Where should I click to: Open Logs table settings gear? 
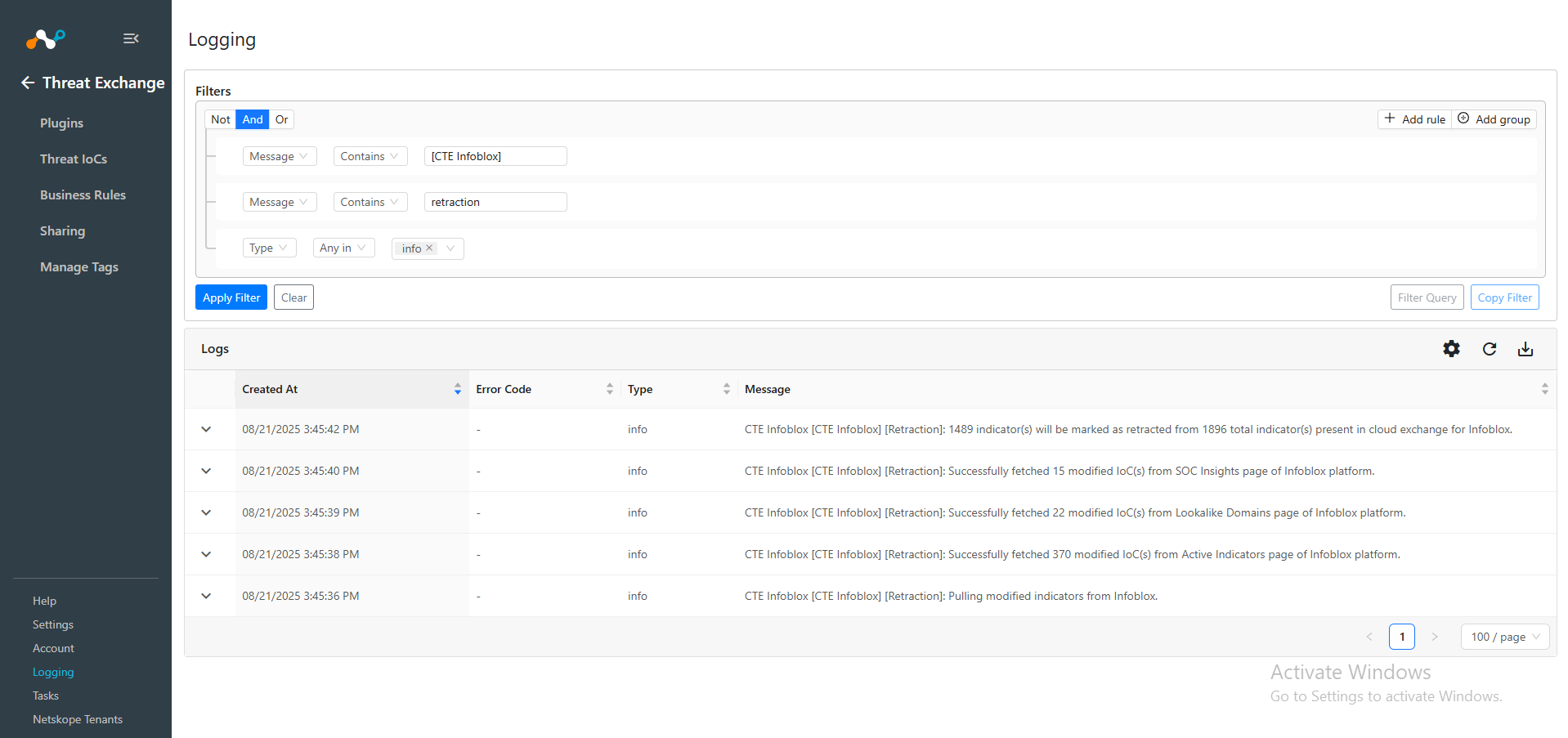click(x=1451, y=349)
